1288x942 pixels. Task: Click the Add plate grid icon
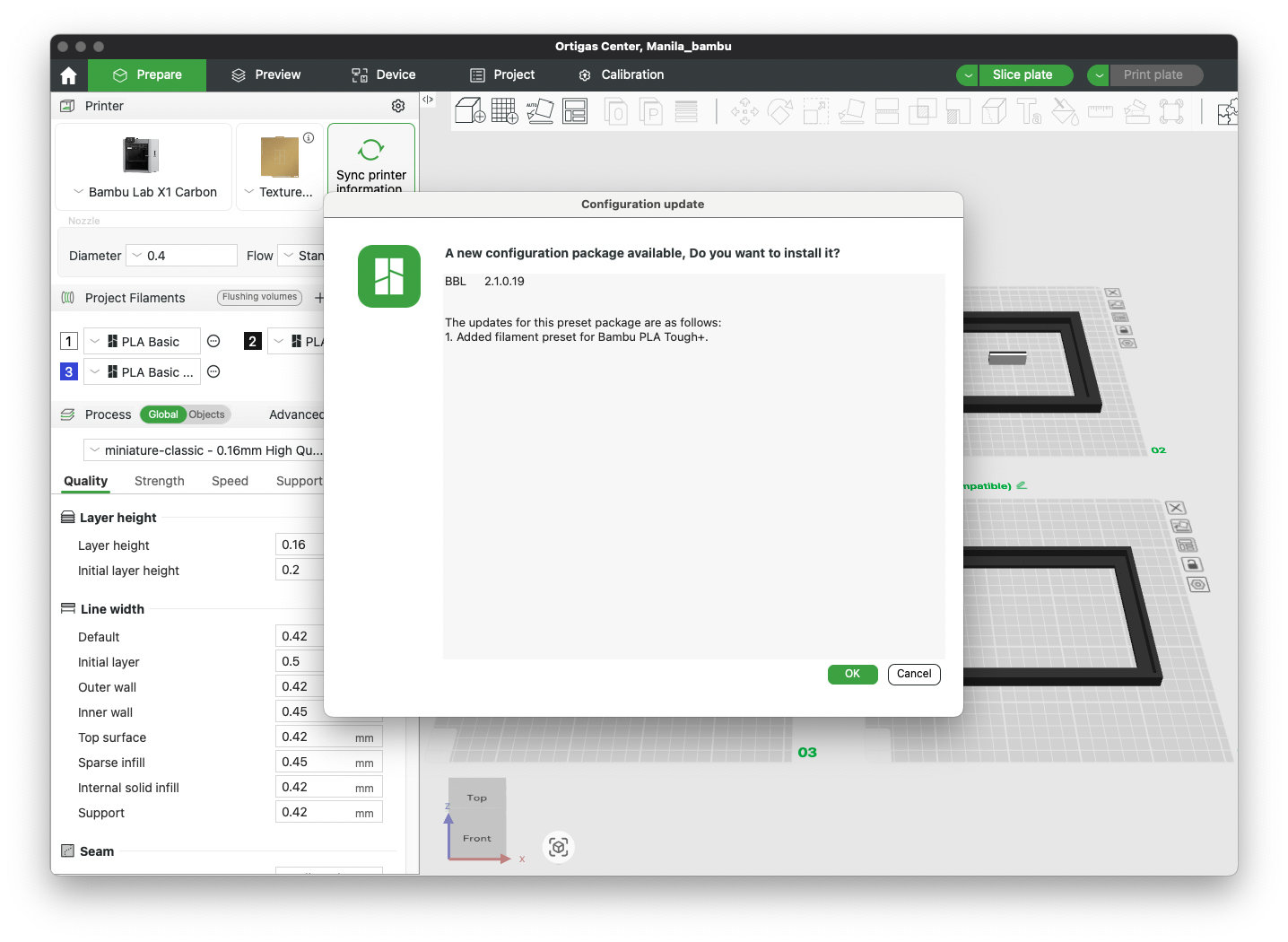coord(505,111)
